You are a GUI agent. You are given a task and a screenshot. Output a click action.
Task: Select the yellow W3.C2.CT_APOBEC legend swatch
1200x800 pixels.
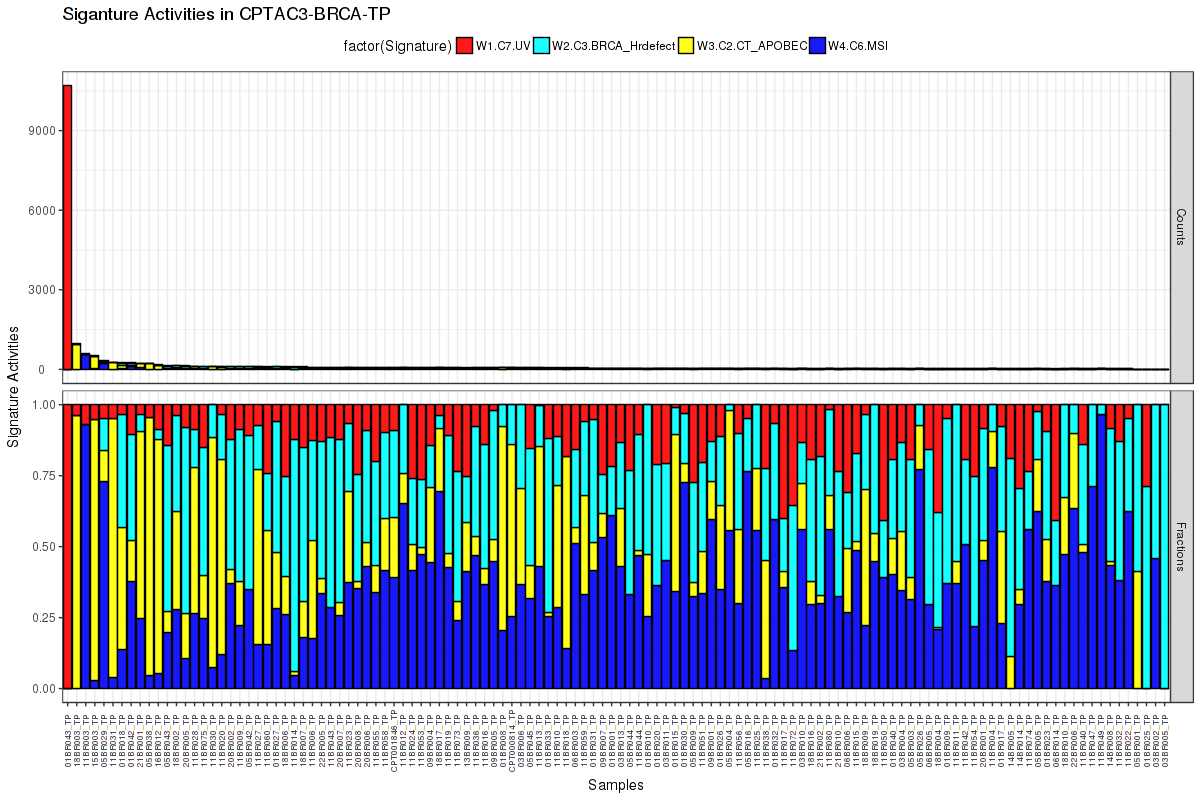click(686, 45)
